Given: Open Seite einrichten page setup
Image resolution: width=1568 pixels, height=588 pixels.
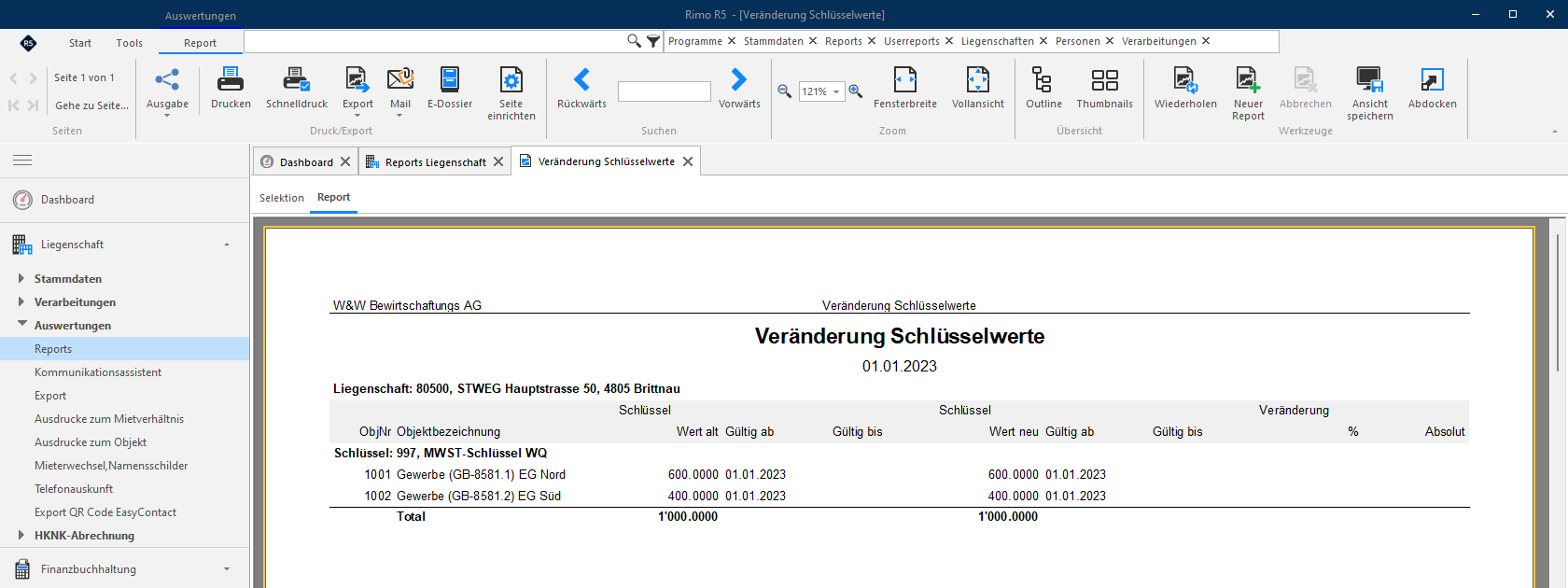Looking at the screenshot, I should pyautogui.click(x=511, y=93).
